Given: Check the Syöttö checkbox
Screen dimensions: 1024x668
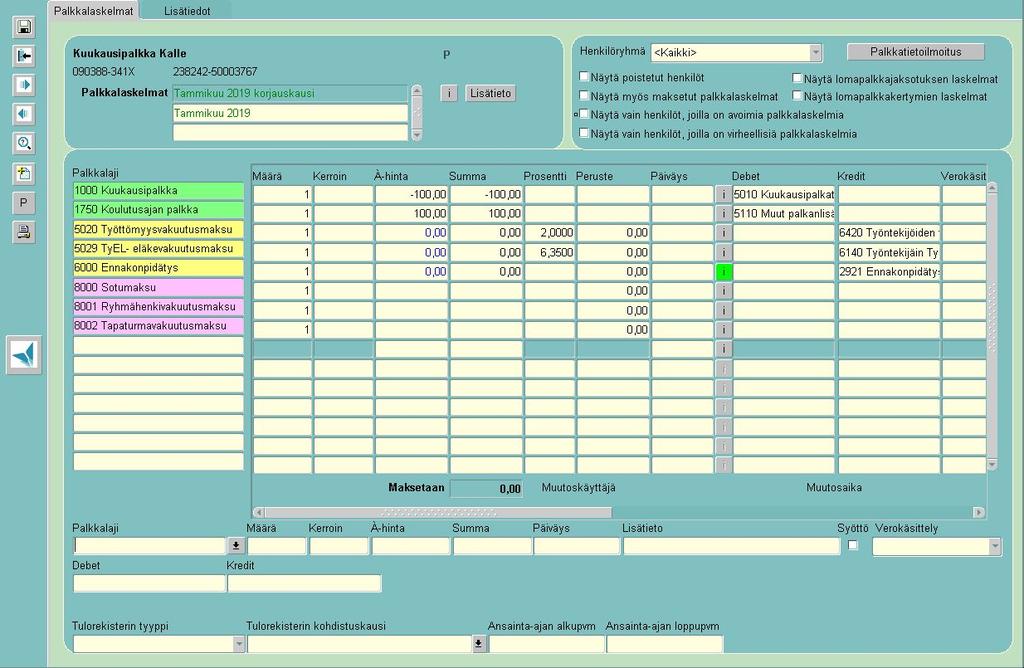Looking at the screenshot, I should pyautogui.click(x=853, y=545).
